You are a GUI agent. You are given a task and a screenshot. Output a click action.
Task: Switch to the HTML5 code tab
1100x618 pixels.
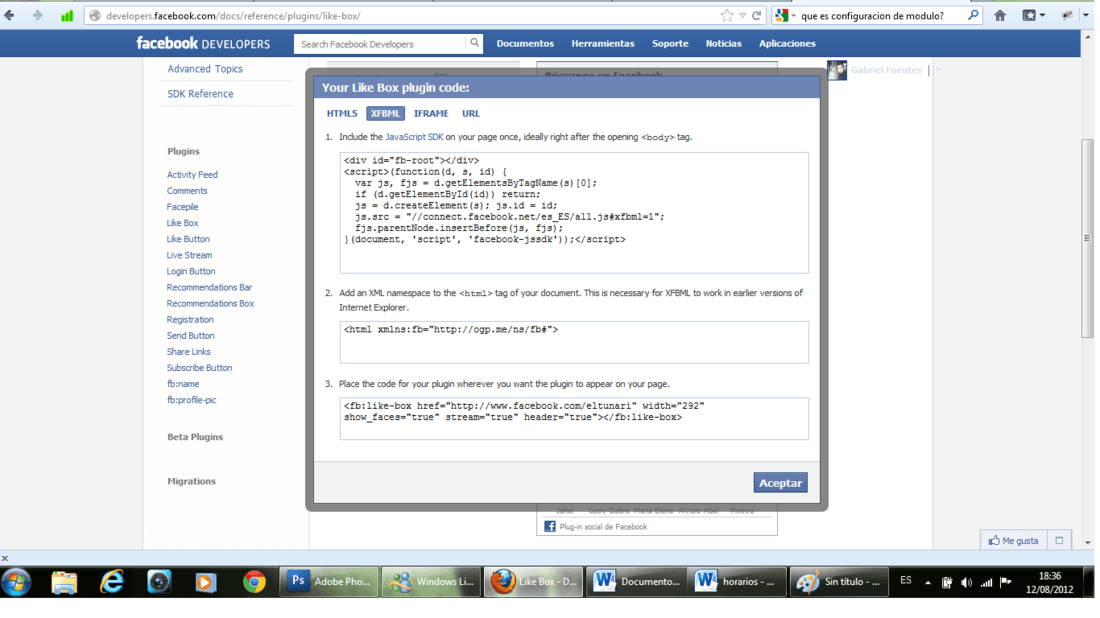tap(342, 114)
